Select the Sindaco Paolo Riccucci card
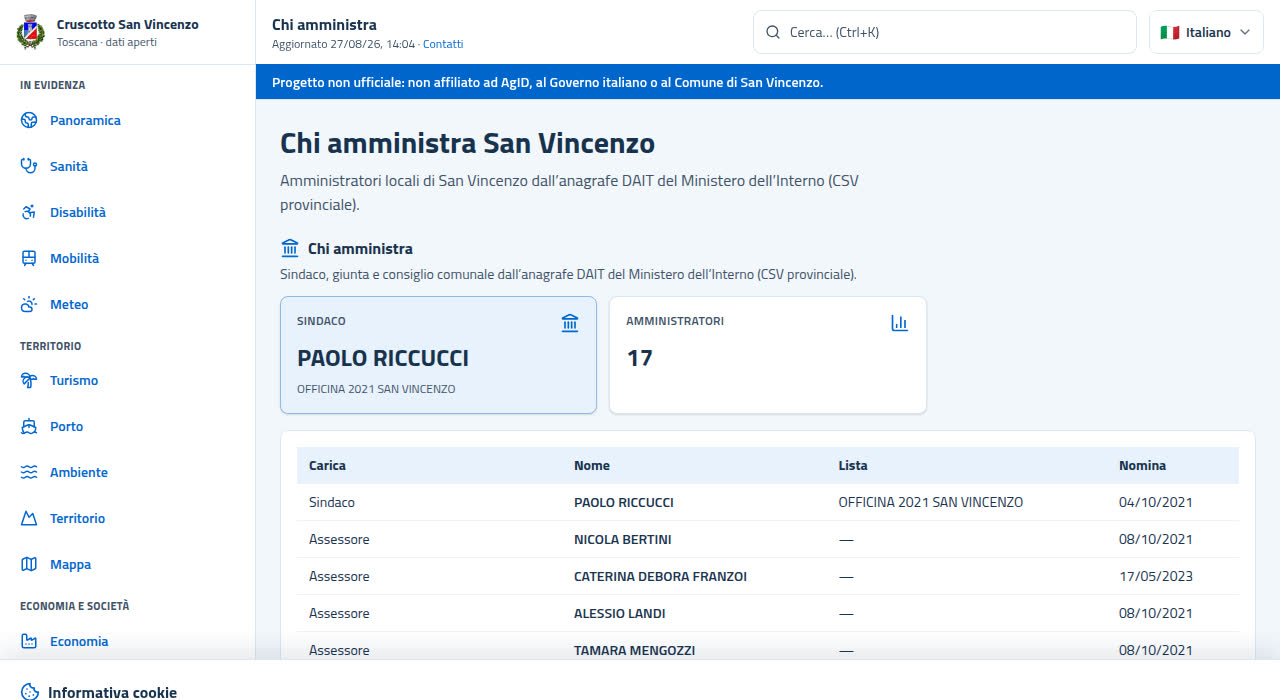The width and height of the screenshot is (1280, 700). [x=438, y=355]
